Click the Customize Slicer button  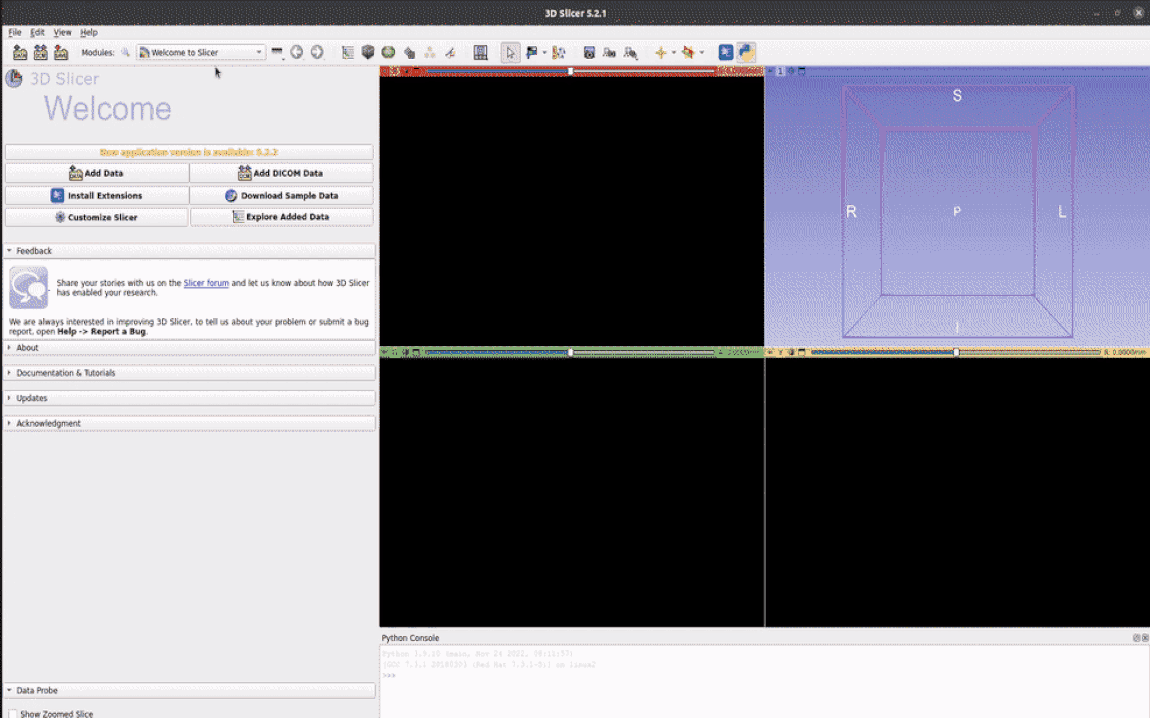click(x=97, y=217)
